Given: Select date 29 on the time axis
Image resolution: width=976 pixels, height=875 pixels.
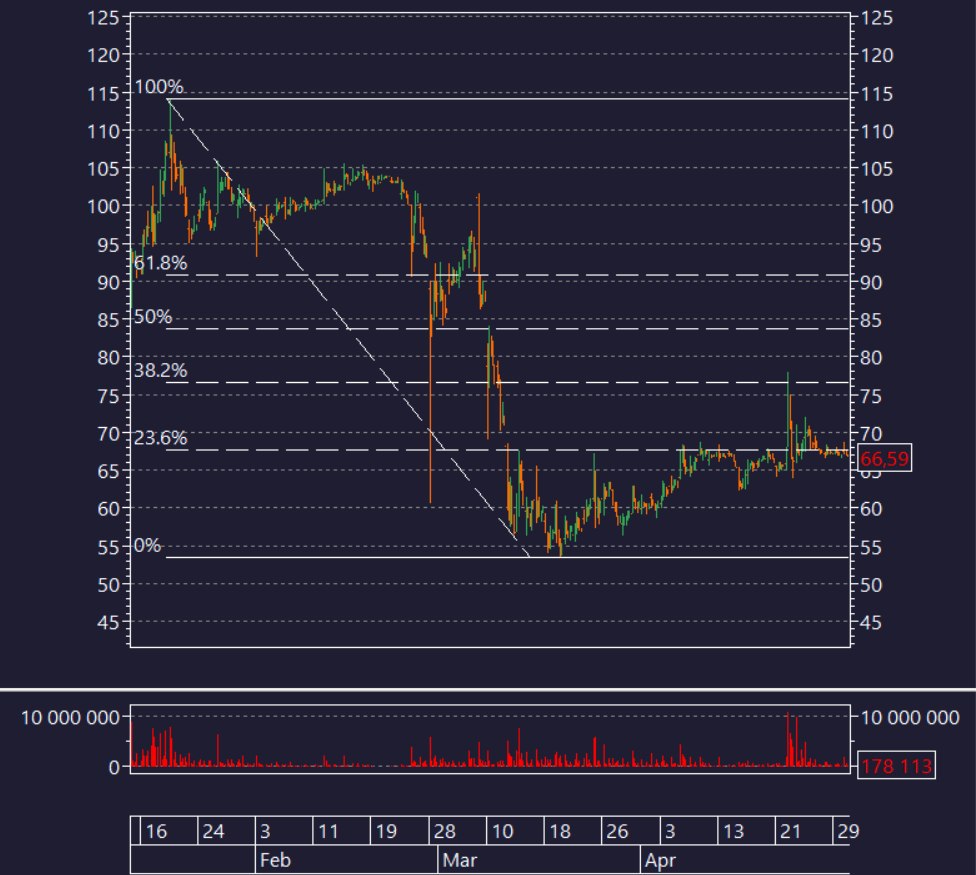Looking at the screenshot, I should tap(848, 831).
